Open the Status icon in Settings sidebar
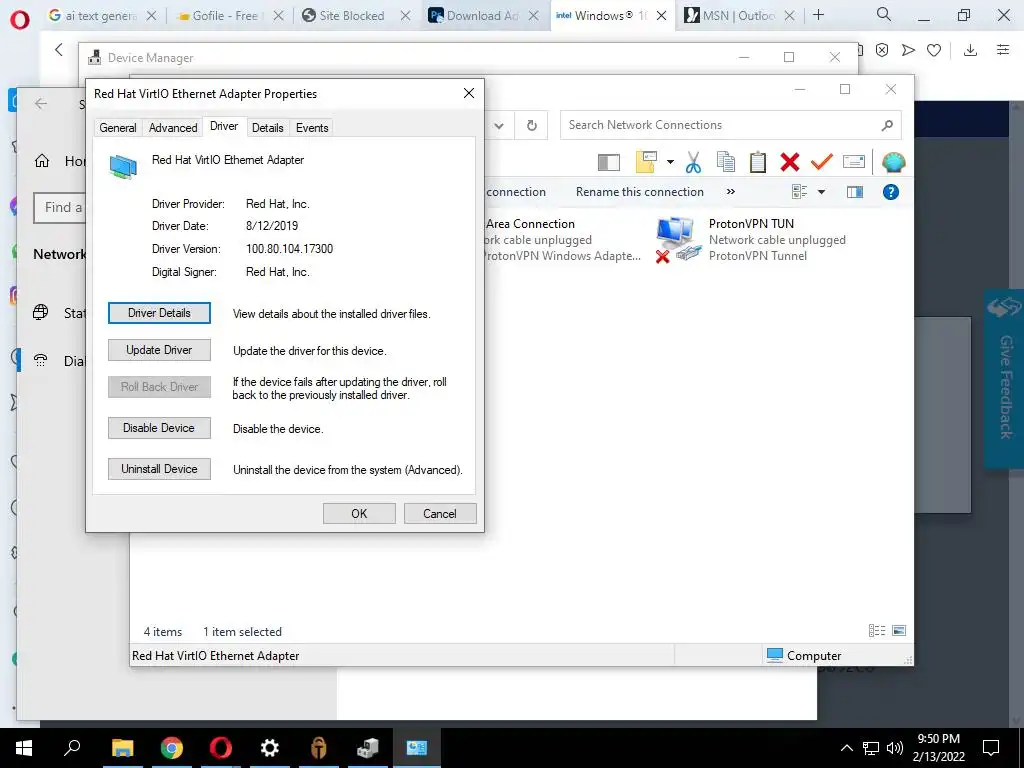This screenshot has width=1024, height=768. pyautogui.click(x=40, y=312)
